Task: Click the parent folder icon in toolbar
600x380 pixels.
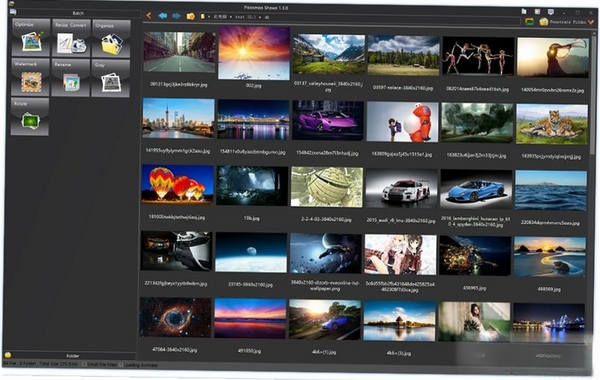Action: click(191, 16)
